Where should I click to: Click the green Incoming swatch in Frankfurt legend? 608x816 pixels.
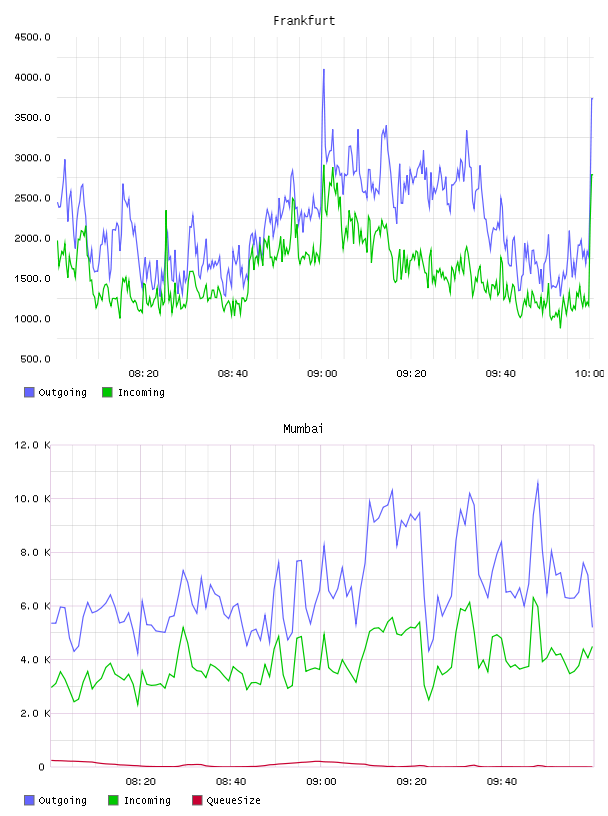tap(107, 392)
